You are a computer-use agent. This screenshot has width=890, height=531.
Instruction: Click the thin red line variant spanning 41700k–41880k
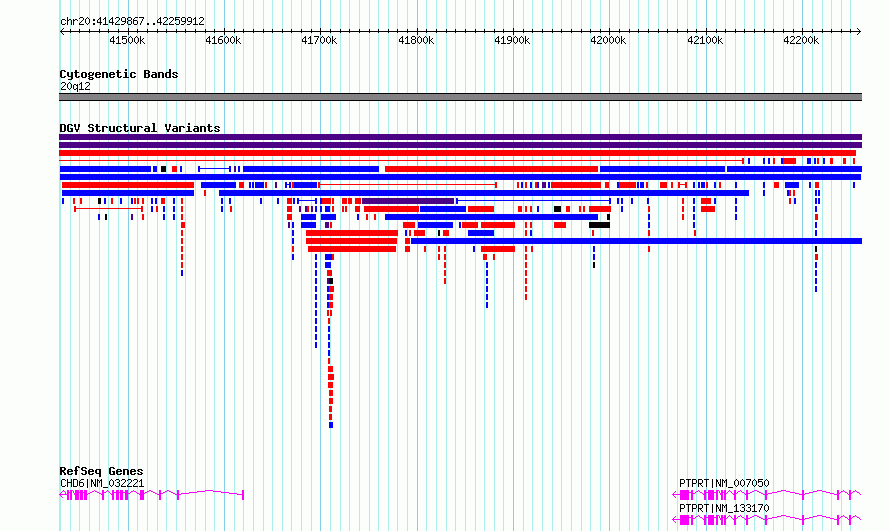pos(408,185)
